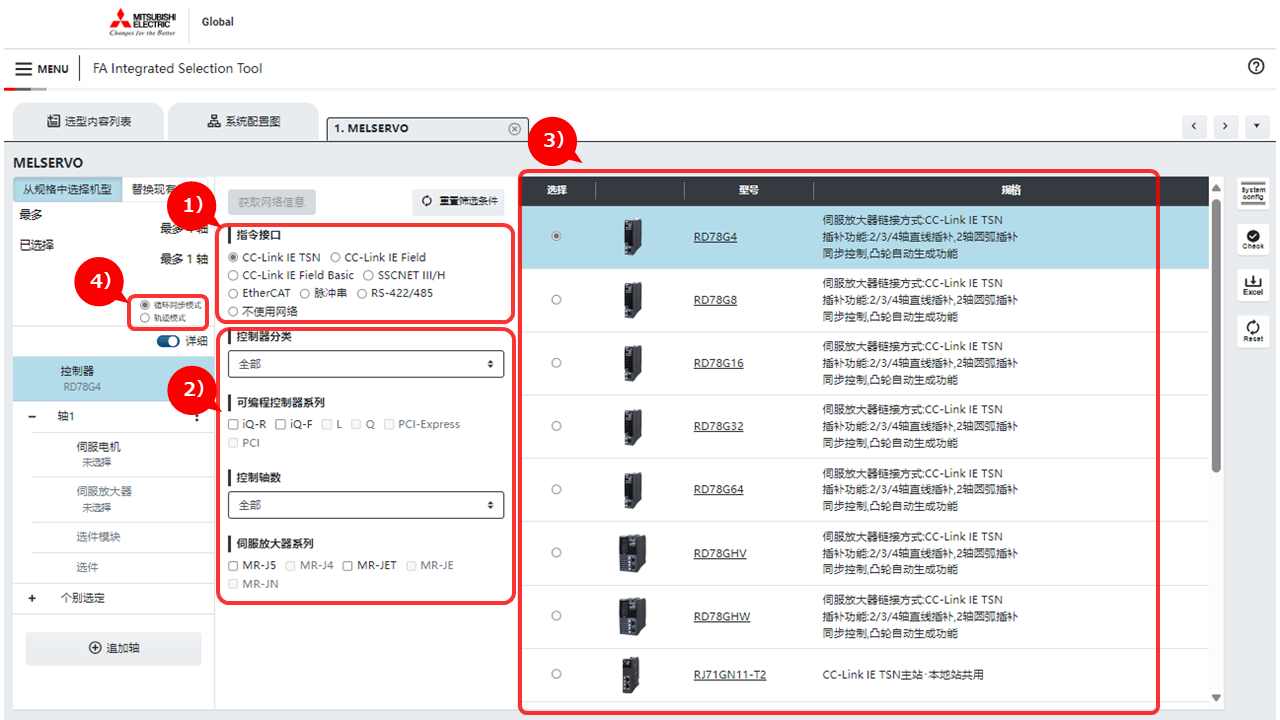Switch to 选型内容列表 tab
Screen dimensions: 1280x720
coord(88,121)
